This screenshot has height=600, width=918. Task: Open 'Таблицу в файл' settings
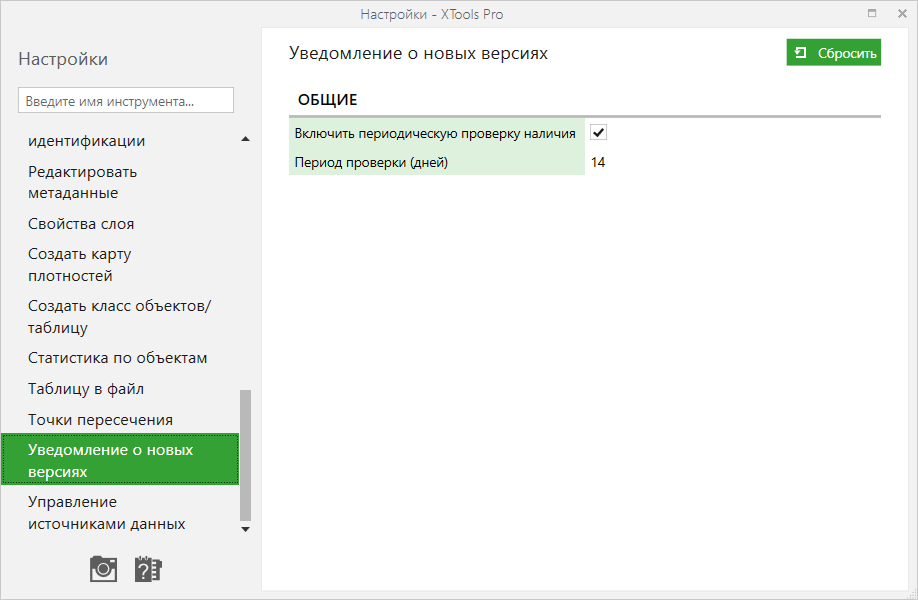(86, 389)
